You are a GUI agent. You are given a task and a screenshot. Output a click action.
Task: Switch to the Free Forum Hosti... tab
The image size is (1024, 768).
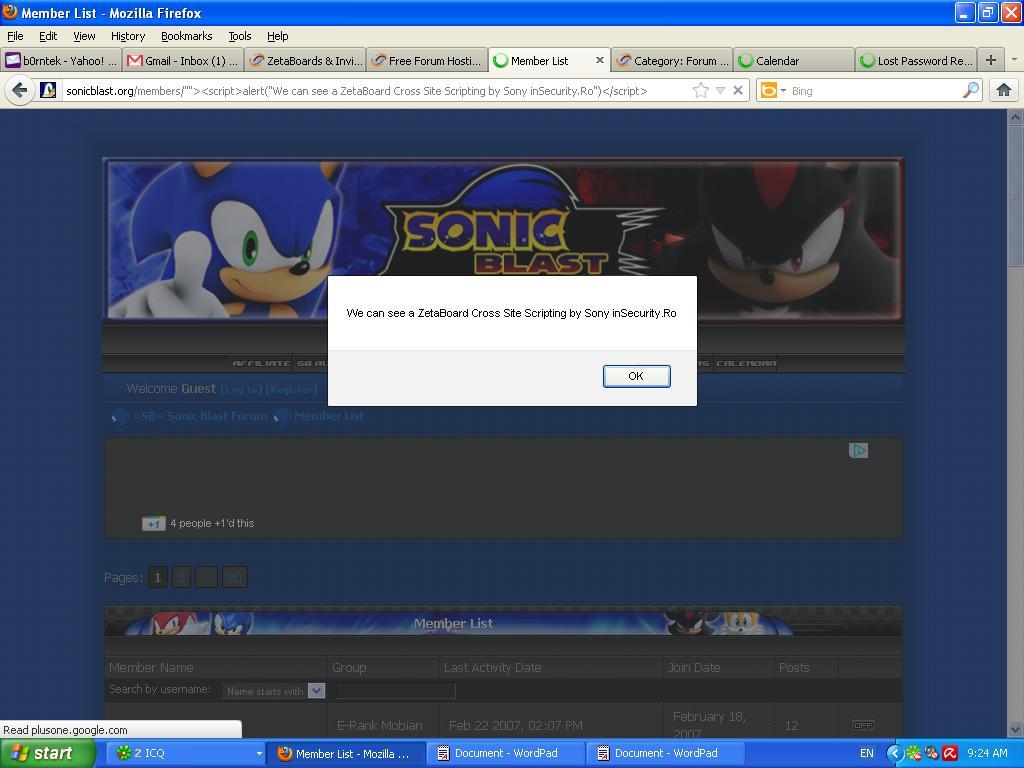pyautogui.click(x=427, y=61)
